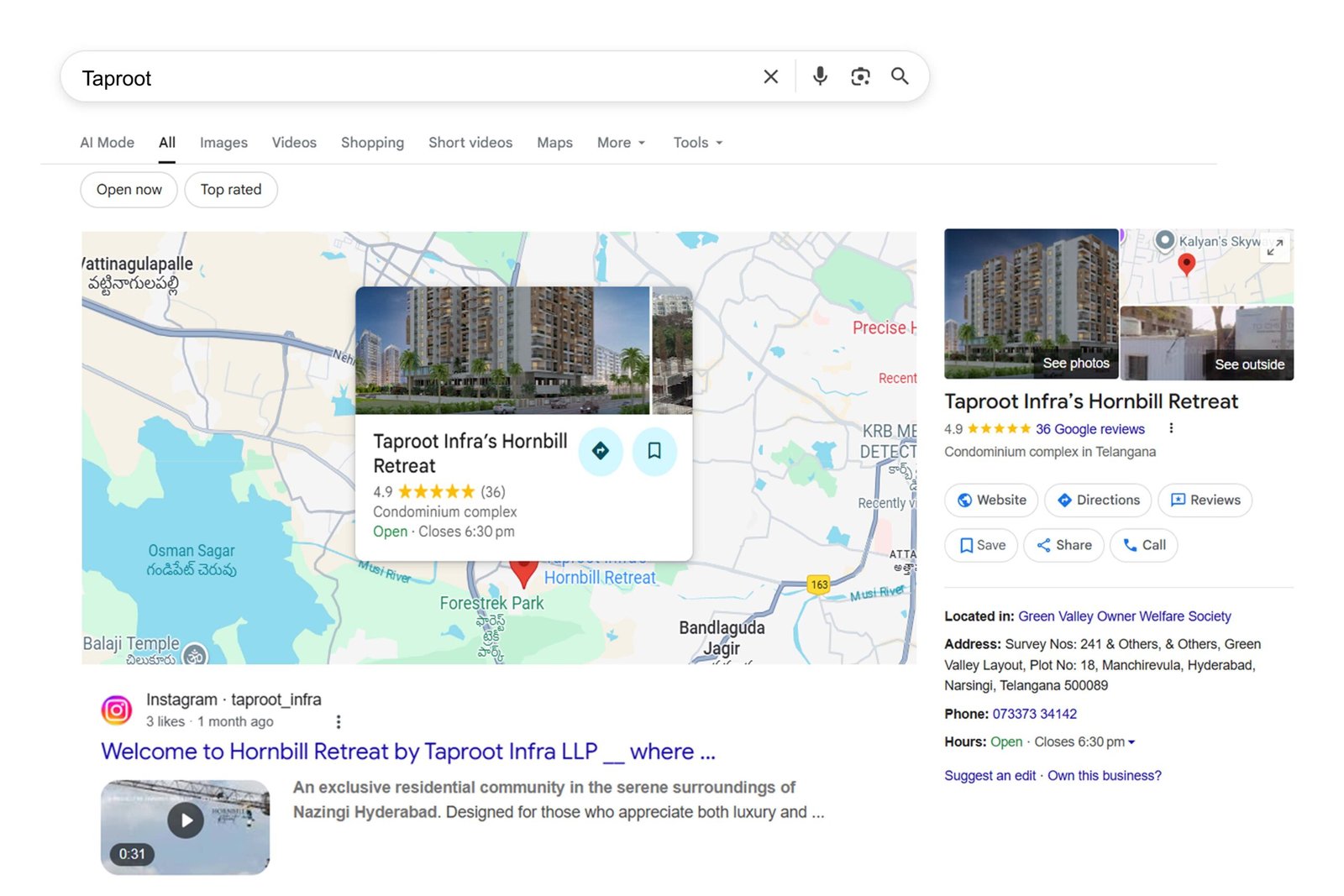This screenshot has height=896, width=1344.
Task: Open the 36 Google reviews link
Action: (x=1092, y=429)
